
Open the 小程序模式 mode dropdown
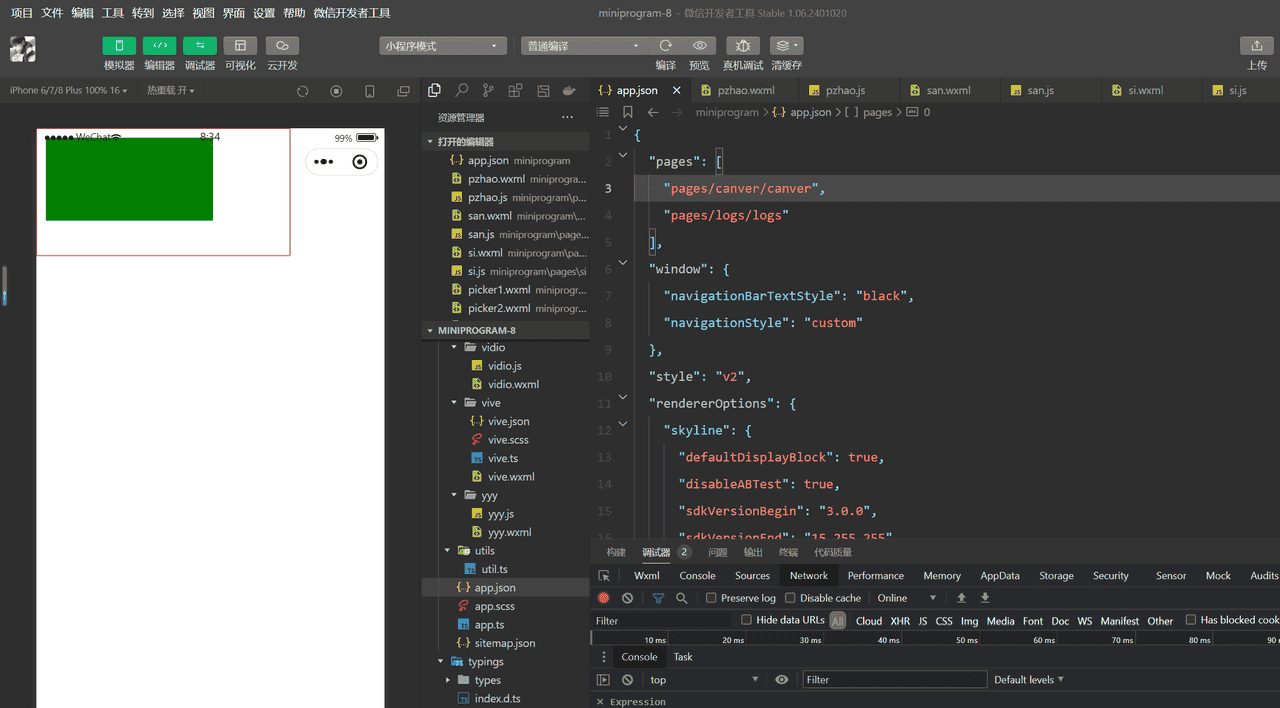click(443, 46)
